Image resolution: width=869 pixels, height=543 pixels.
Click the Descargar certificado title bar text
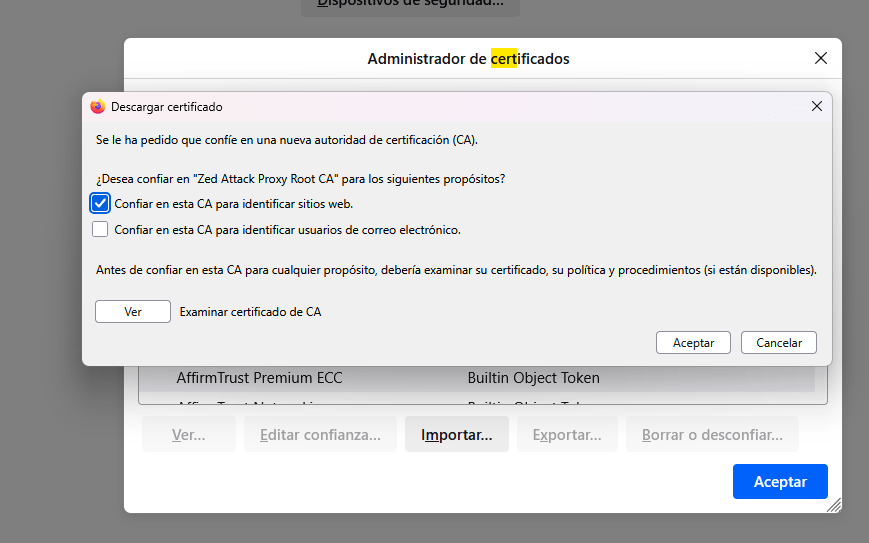click(x=167, y=106)
